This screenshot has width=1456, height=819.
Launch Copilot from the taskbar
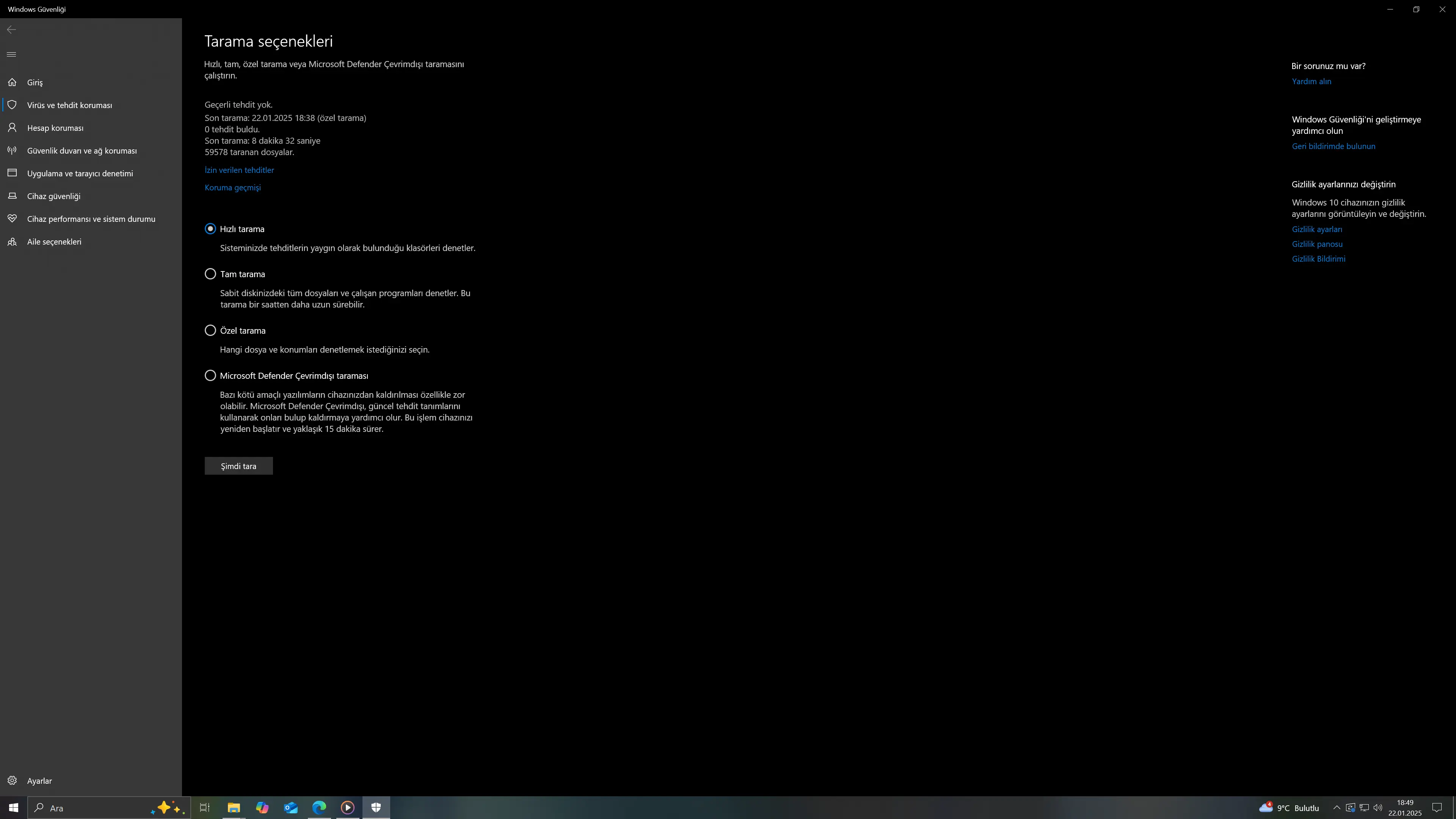tap(262, 808)
